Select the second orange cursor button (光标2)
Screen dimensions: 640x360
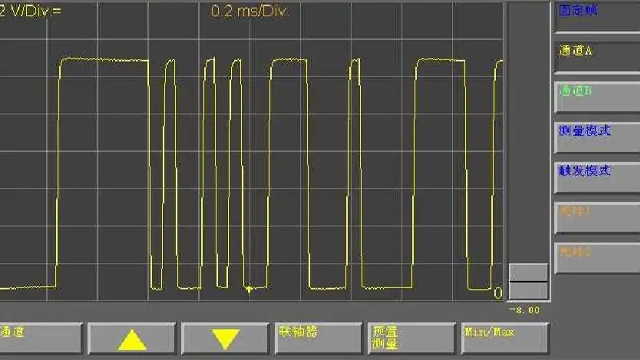pos(597,258)
